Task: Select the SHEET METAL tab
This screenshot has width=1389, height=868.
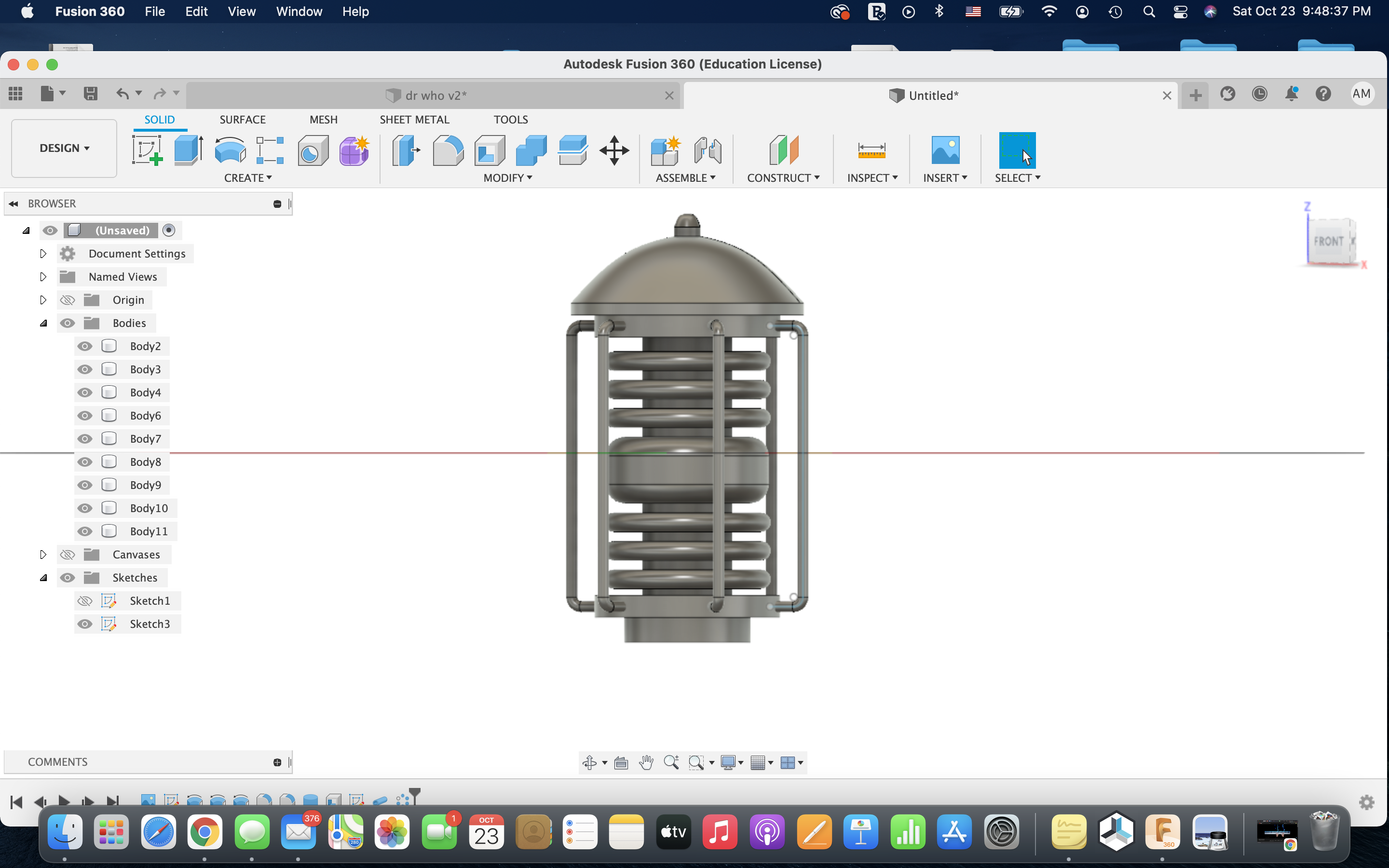Action: 414,119
